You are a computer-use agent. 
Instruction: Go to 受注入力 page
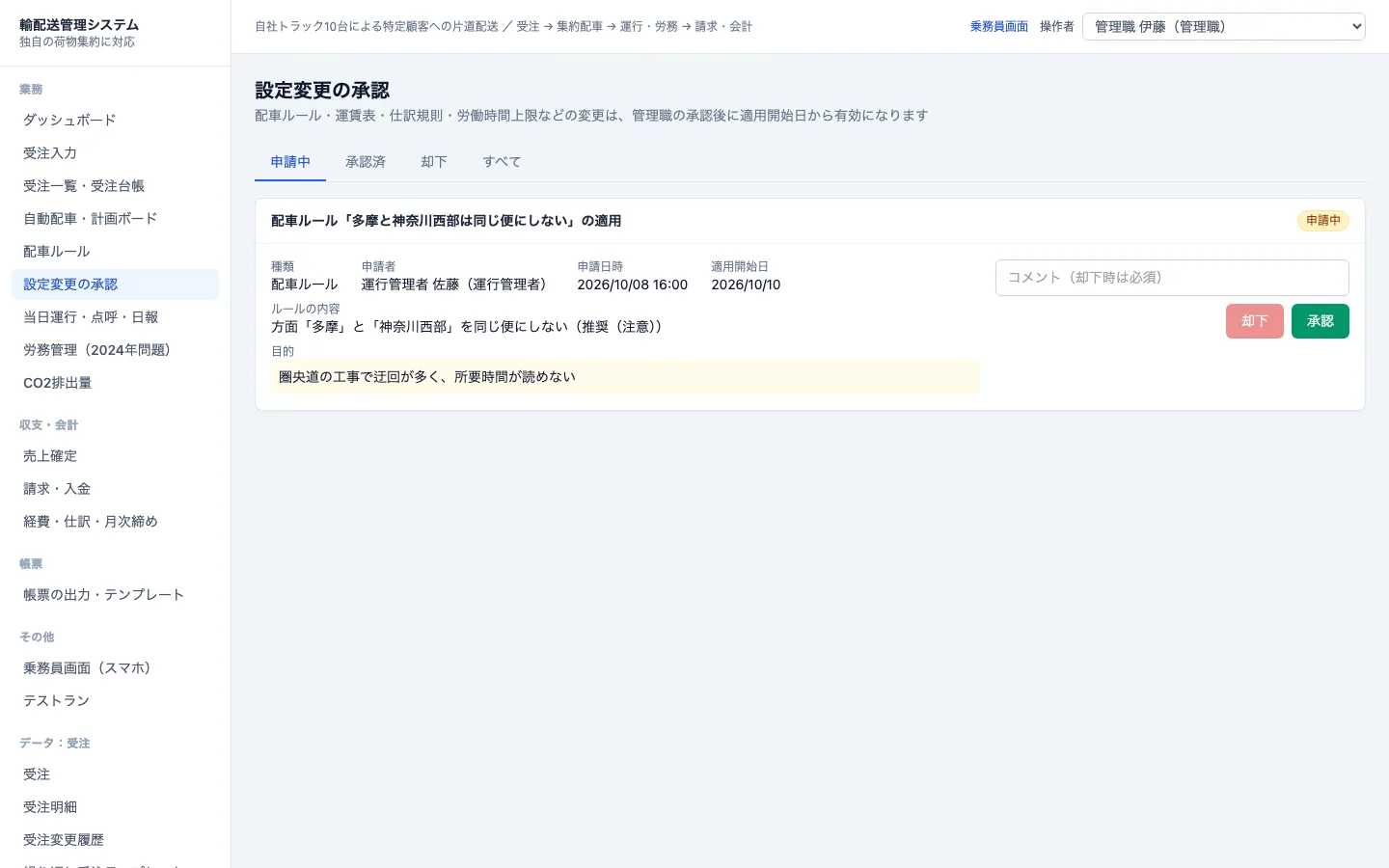116,153
